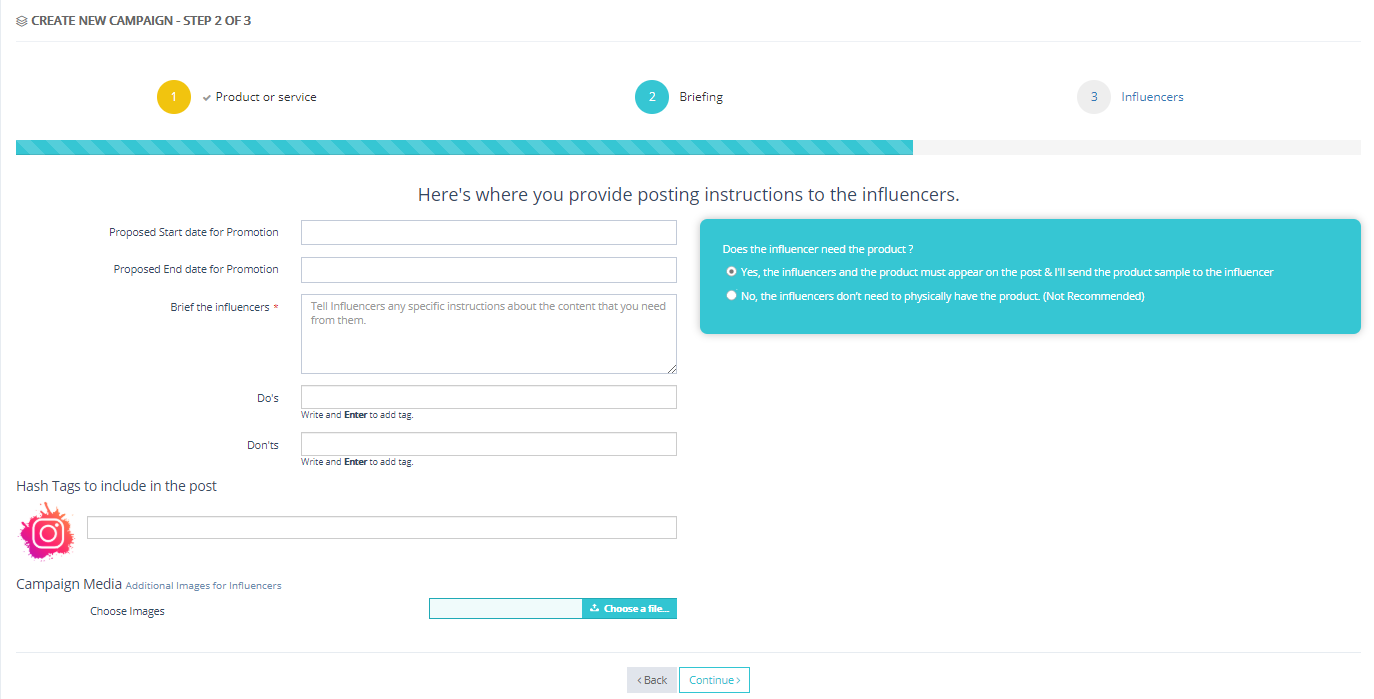This screenshot has width=1374, height=699.
Task: Click the Brief the influencers text area
Action: coord(488,334)
